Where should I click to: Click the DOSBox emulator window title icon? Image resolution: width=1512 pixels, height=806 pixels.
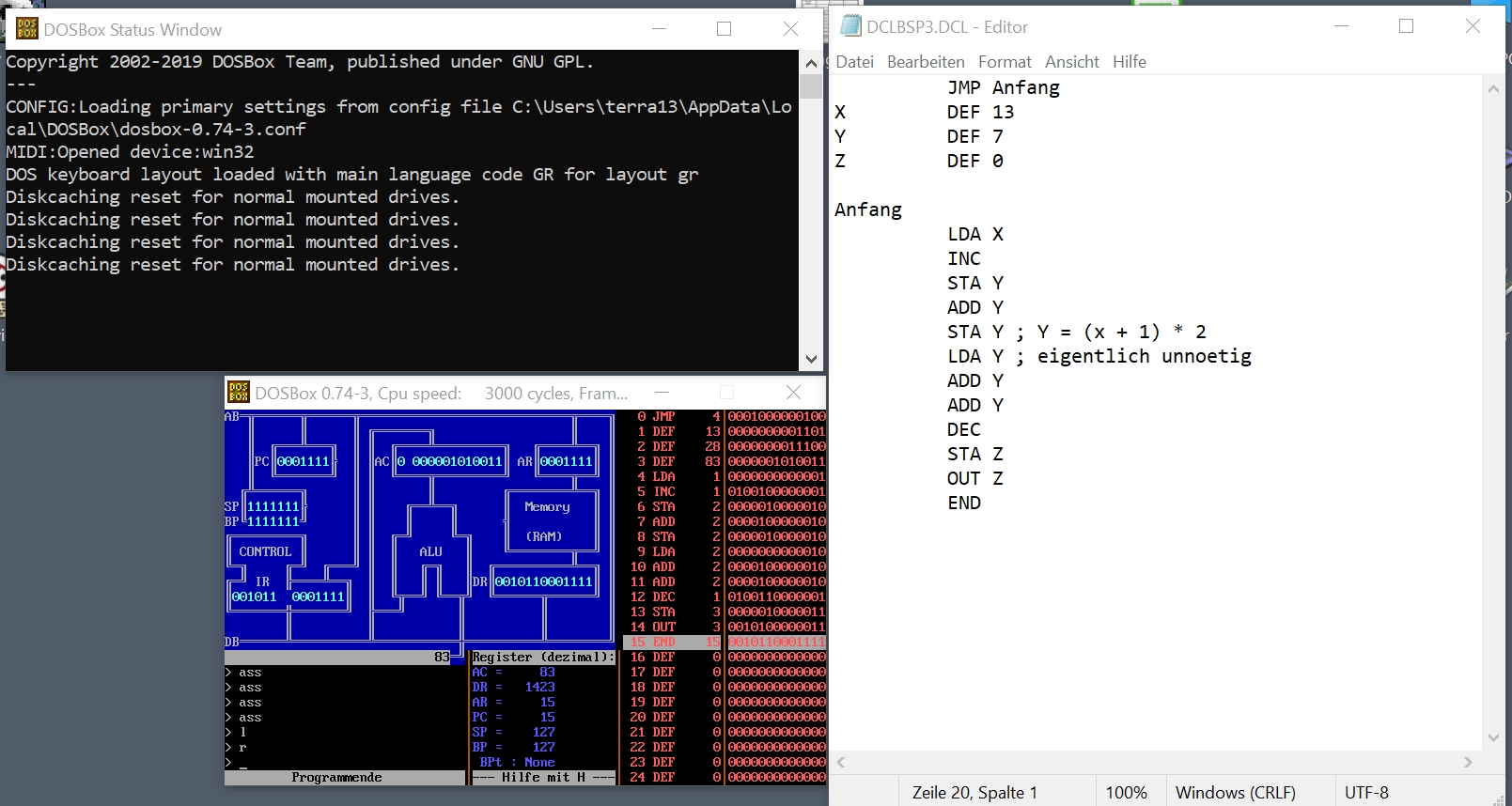pyautogui.click(x=239, y=393)
